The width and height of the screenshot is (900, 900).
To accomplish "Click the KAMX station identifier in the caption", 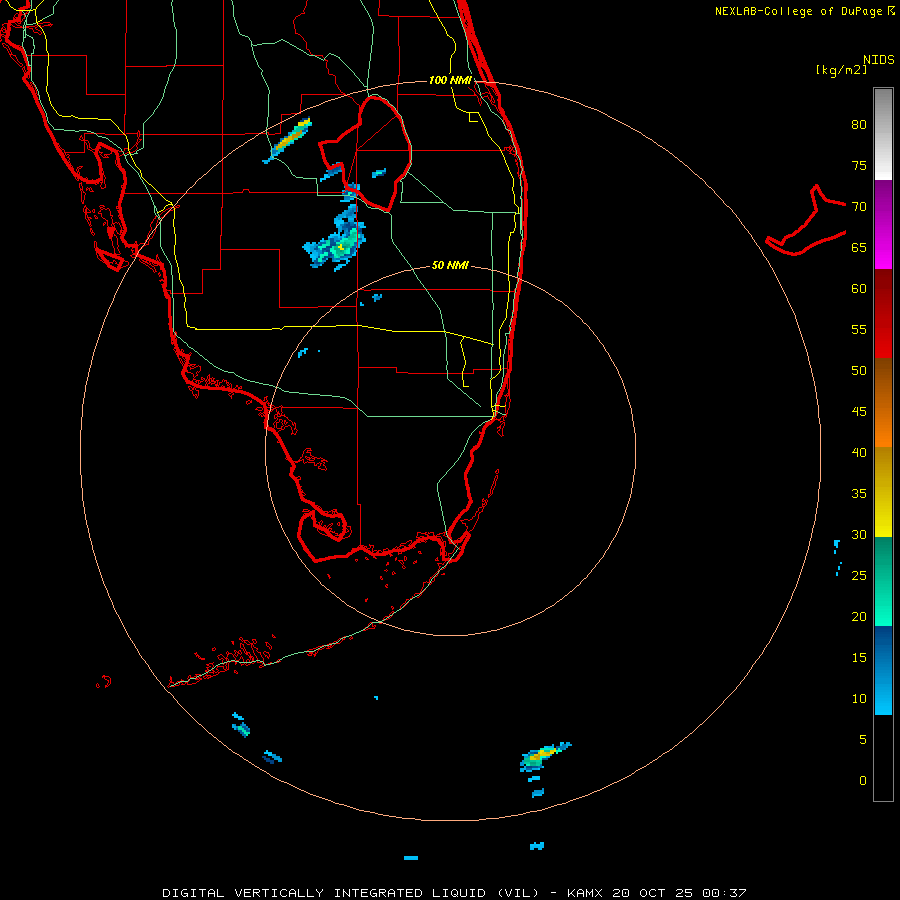I will point(586,893).
